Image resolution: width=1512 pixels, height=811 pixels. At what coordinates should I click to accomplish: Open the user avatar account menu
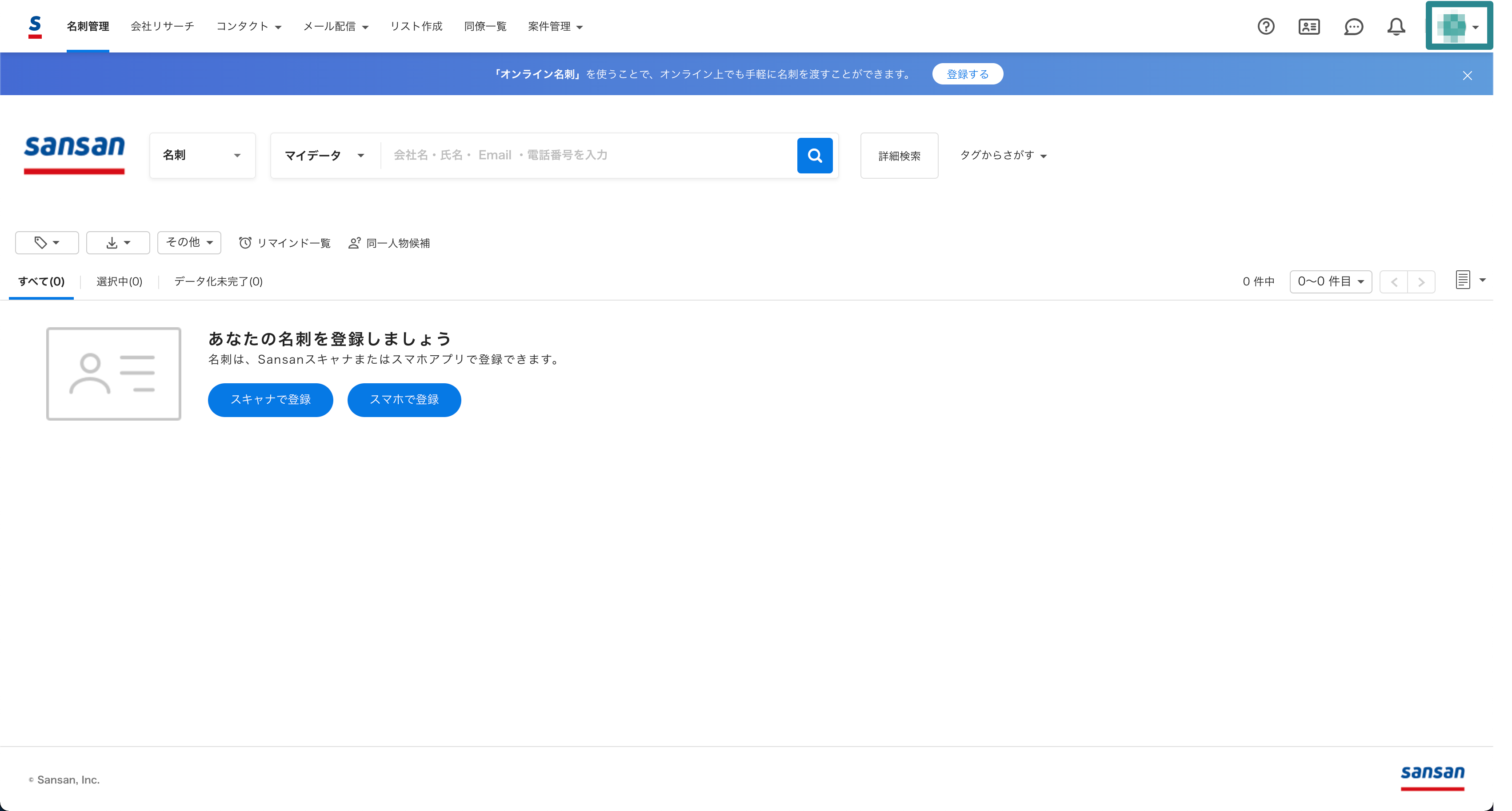tap(1459, 26)
